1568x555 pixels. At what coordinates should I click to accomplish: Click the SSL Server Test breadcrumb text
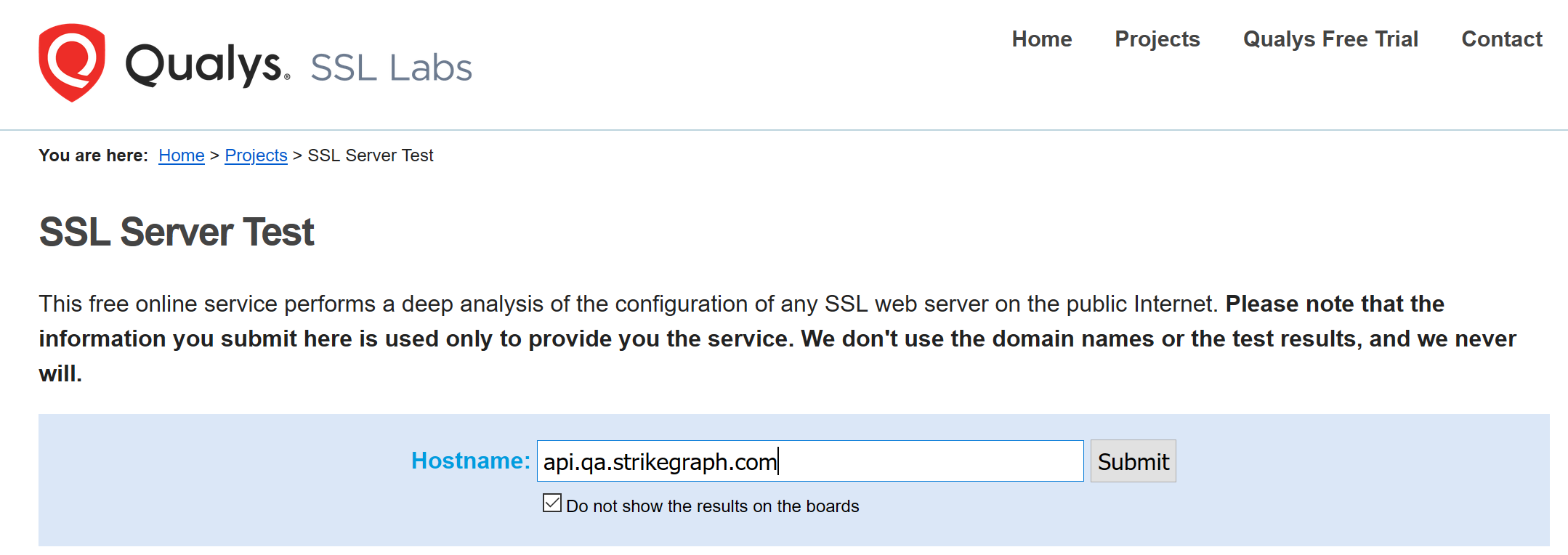tap(371, 155)
